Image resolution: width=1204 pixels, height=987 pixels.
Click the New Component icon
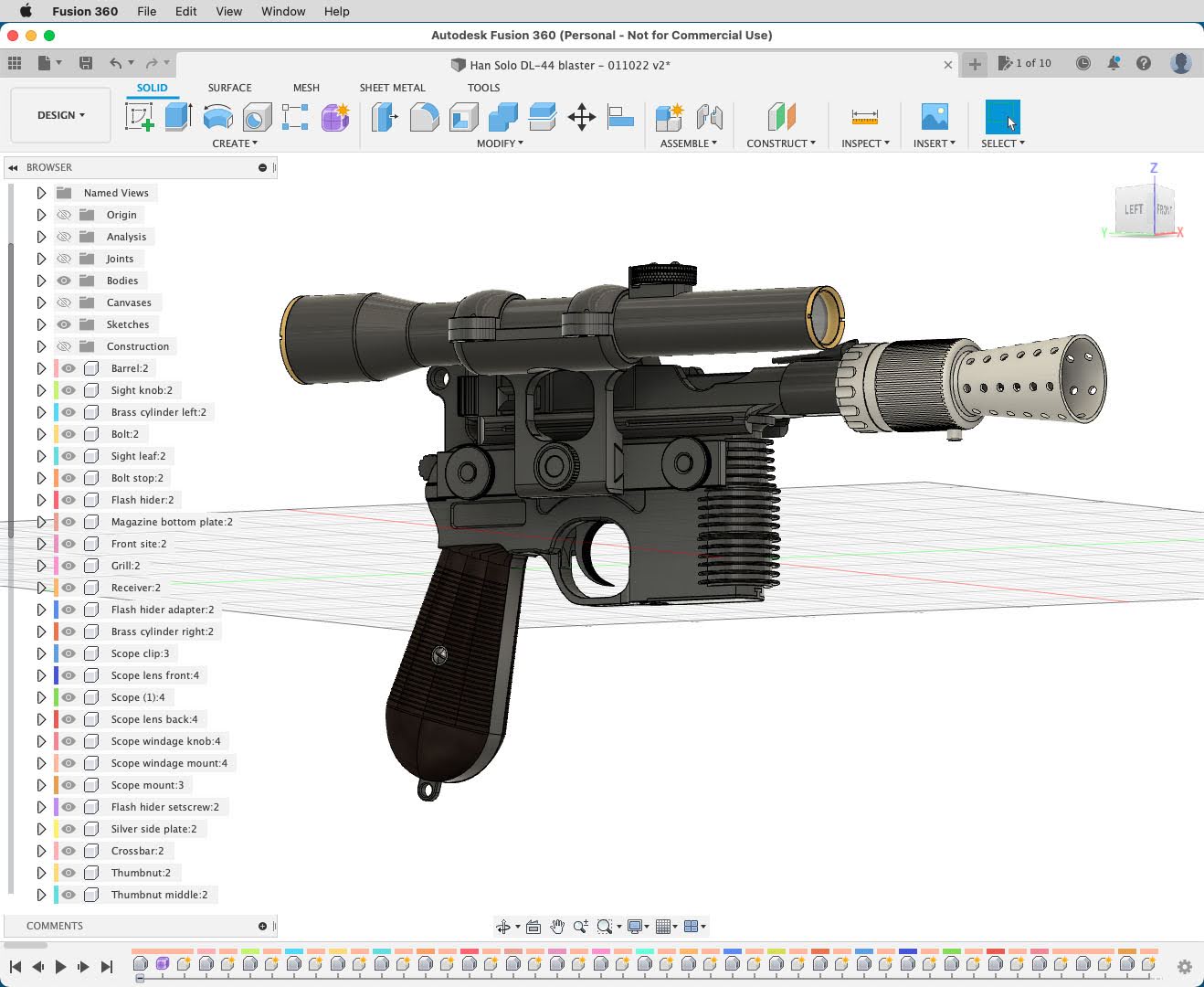pyautogui.click(x=669, y=117)
